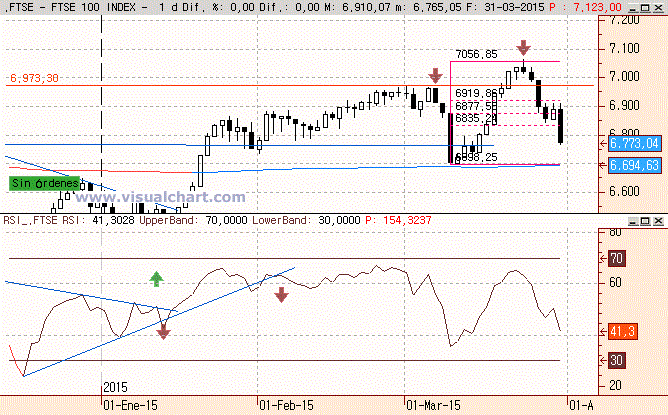Click the 20 label on RSI axis

[616, 386]
